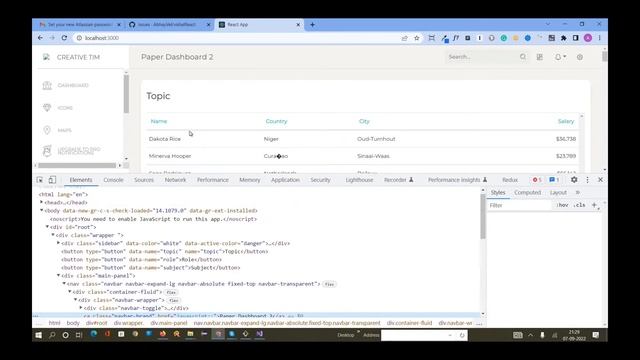Click the styles Filter input

pyautogui.click(x=519, y=205)
